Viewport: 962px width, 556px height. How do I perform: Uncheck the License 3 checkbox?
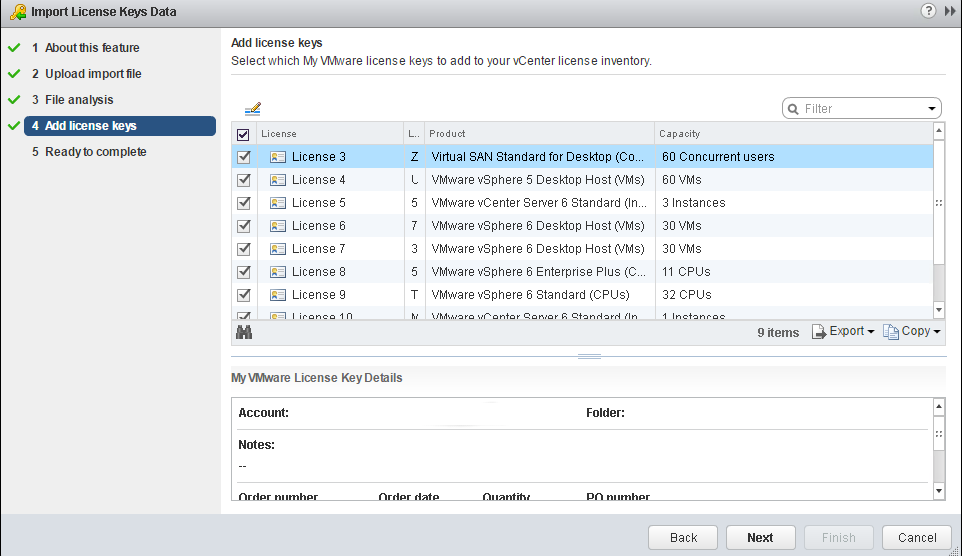(244, 157)
